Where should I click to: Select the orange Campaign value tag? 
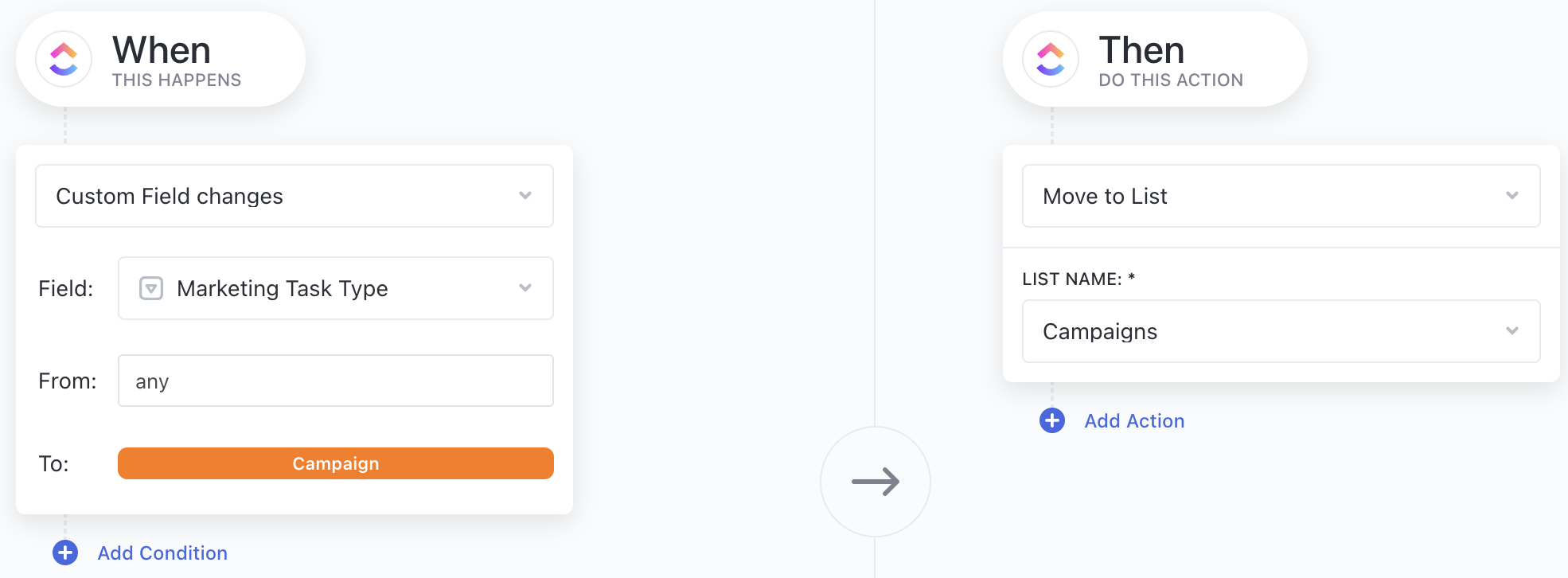click(x=335, y=463)
